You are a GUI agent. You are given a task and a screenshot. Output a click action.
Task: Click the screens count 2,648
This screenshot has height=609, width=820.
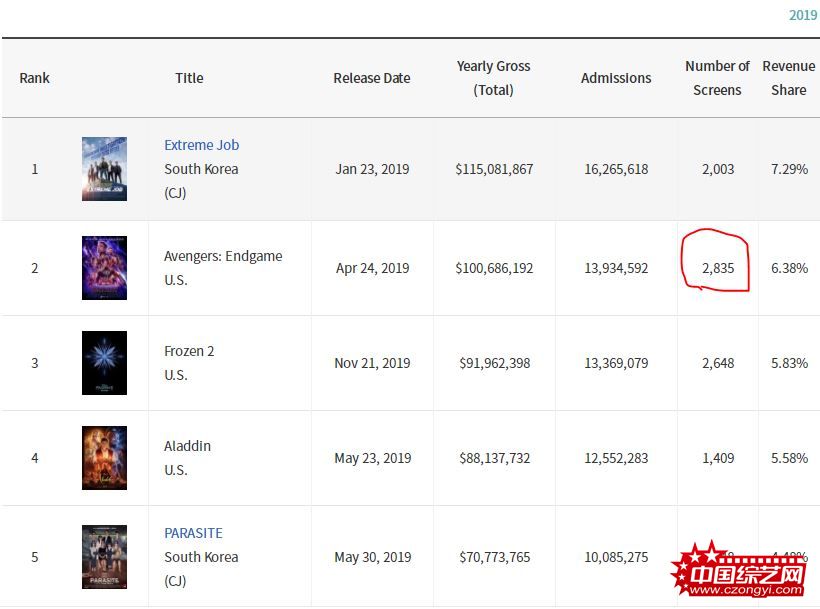pos(718,363)
